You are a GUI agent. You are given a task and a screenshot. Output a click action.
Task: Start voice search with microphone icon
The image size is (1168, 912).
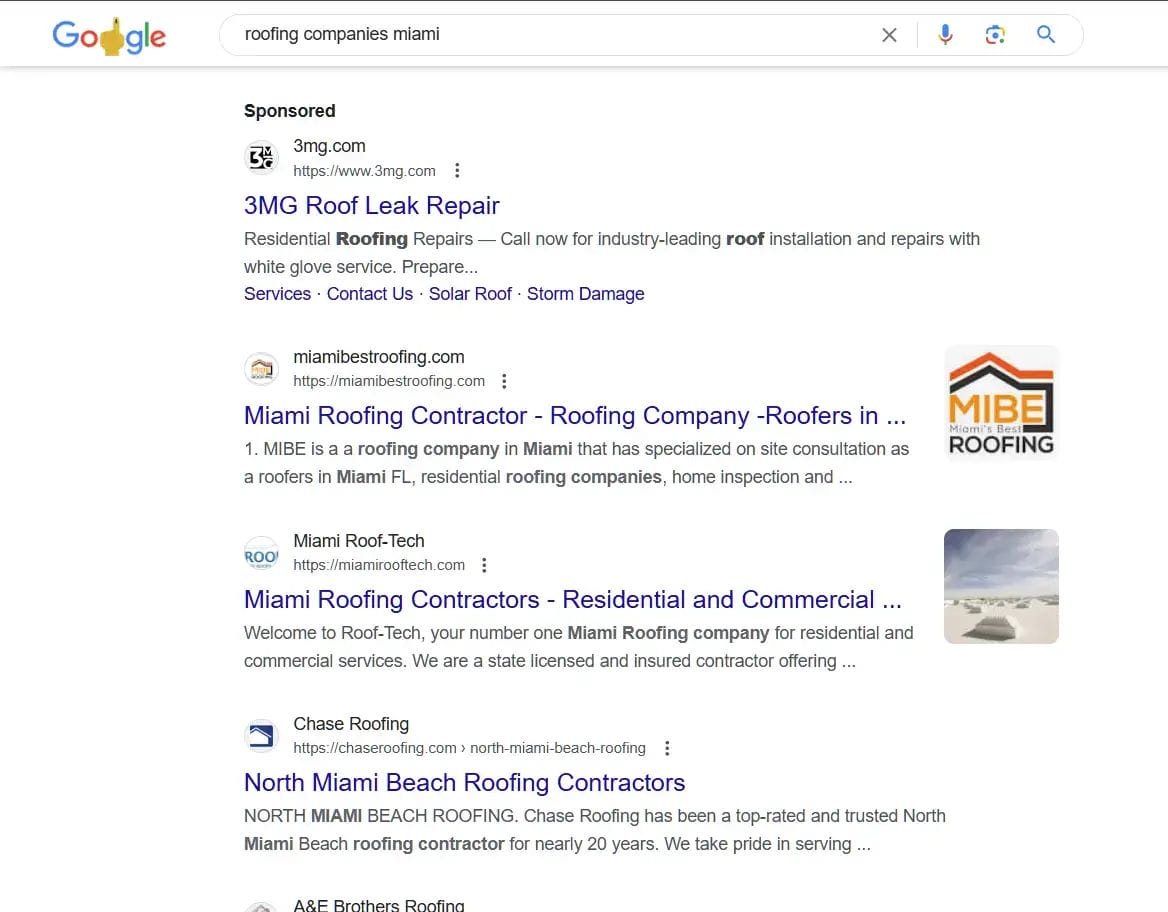pyautogui.click(x=945, y=35)
